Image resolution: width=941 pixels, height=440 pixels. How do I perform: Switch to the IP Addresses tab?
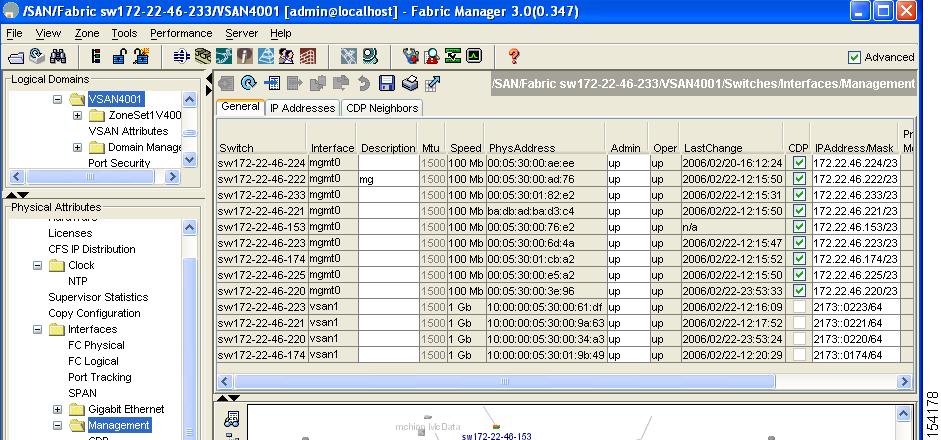(x=302, y=108)
